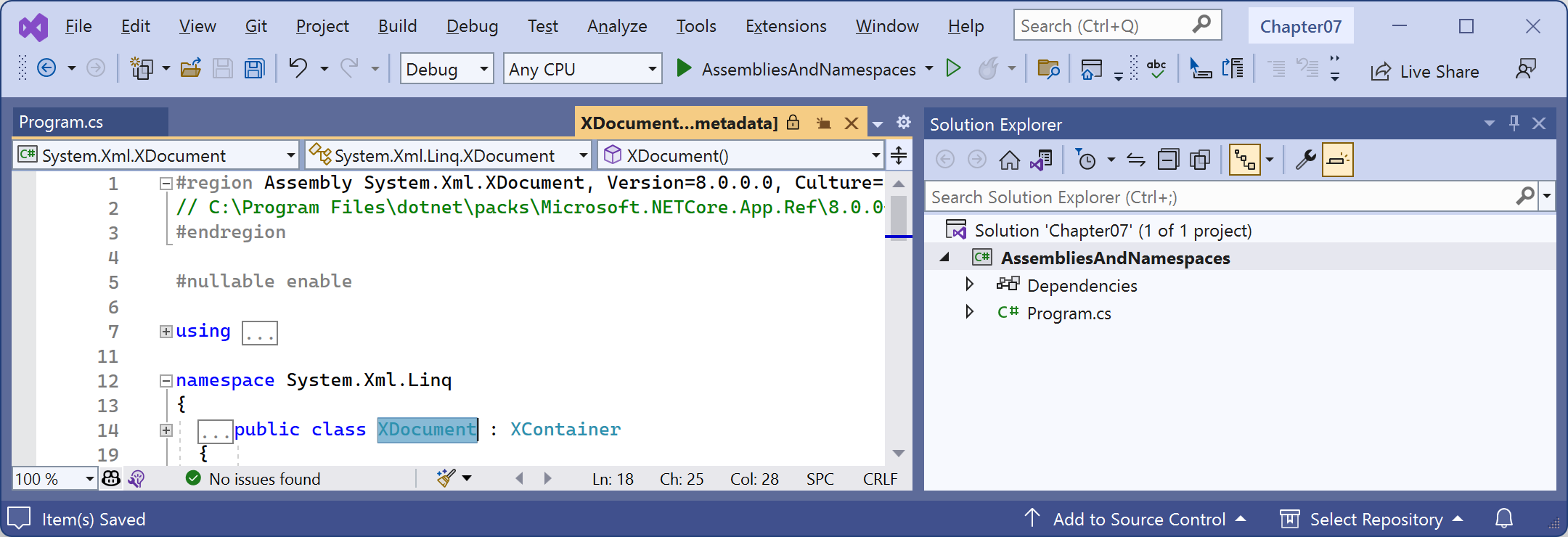Select Solution 'Chapter07' tree row
This screenshot has height=537, width=1568.
1240,230
